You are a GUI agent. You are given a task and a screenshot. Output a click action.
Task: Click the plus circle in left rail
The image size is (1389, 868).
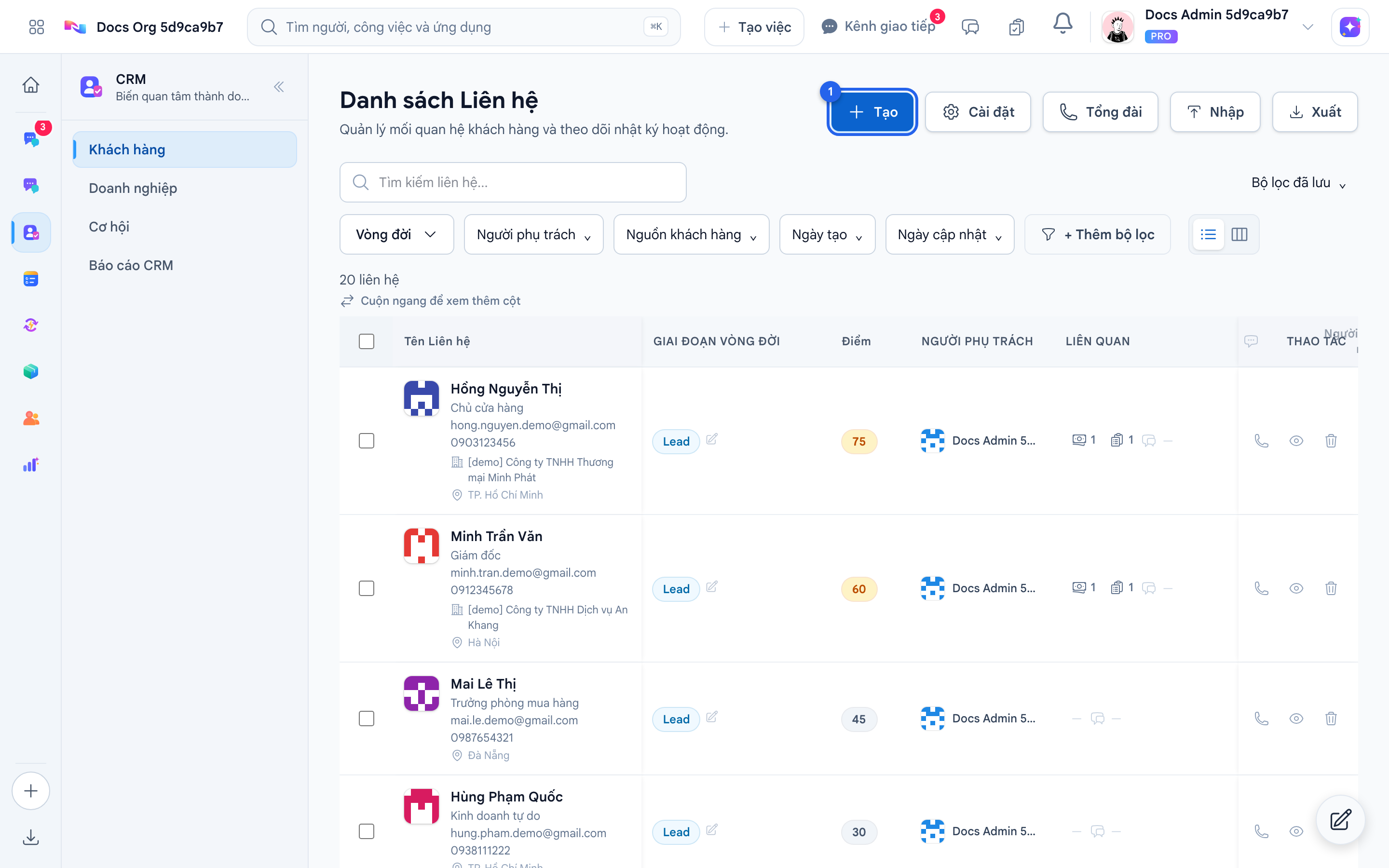coord(31,790)
